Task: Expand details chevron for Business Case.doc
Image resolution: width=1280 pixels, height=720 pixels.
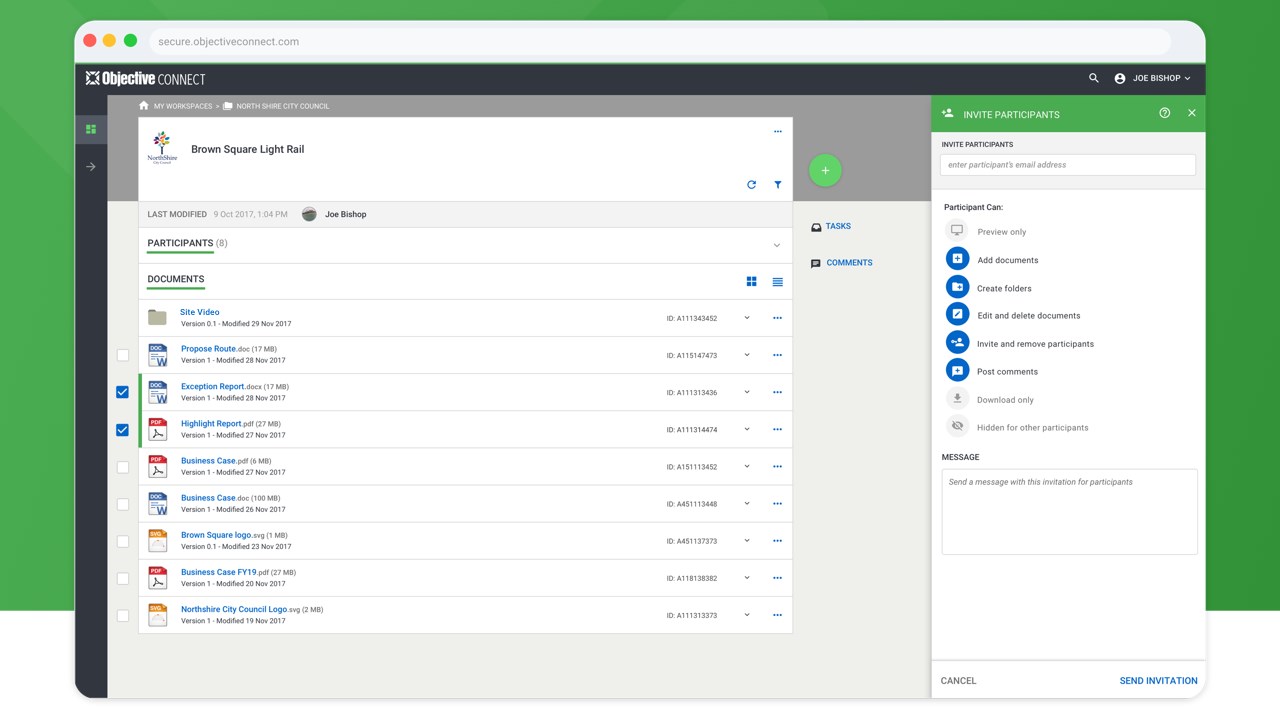Action: (x=747, y=504)
